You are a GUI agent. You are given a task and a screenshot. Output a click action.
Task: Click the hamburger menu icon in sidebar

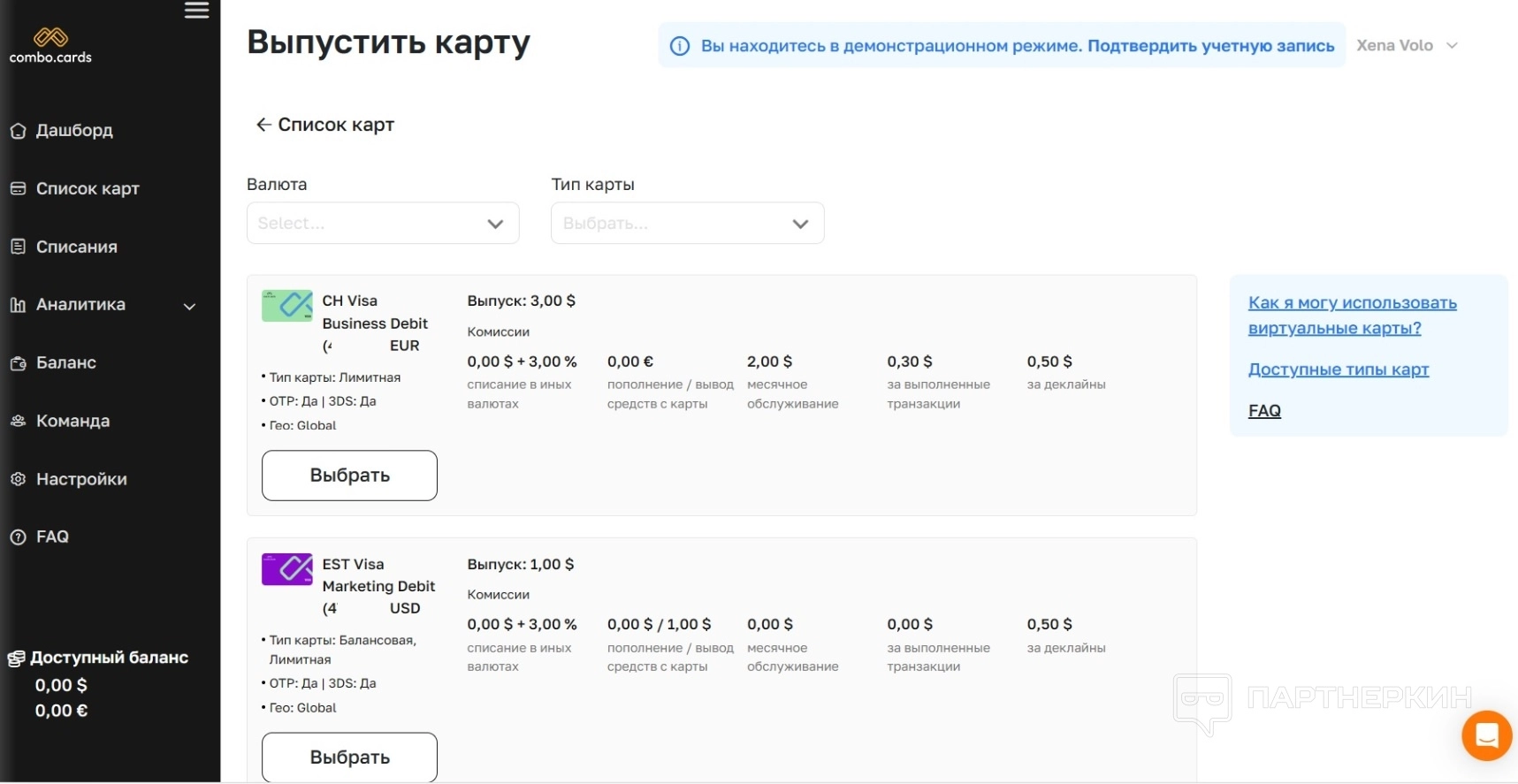pyautogui.click(x=196, y=11)
